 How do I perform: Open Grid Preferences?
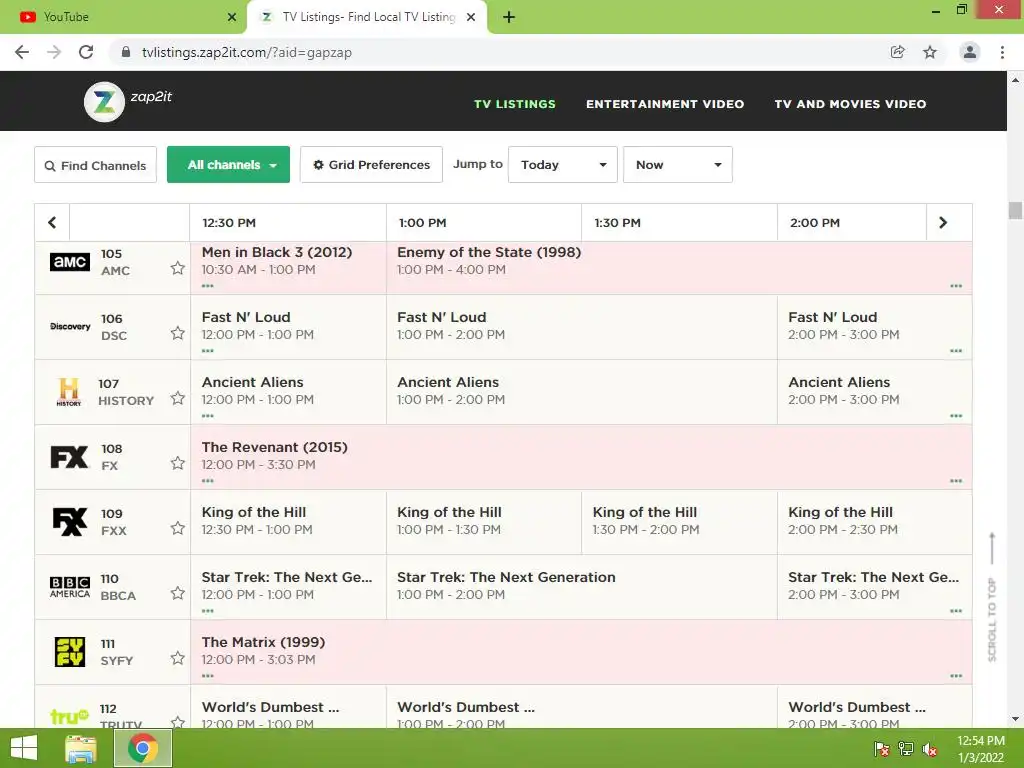(372, 165)
